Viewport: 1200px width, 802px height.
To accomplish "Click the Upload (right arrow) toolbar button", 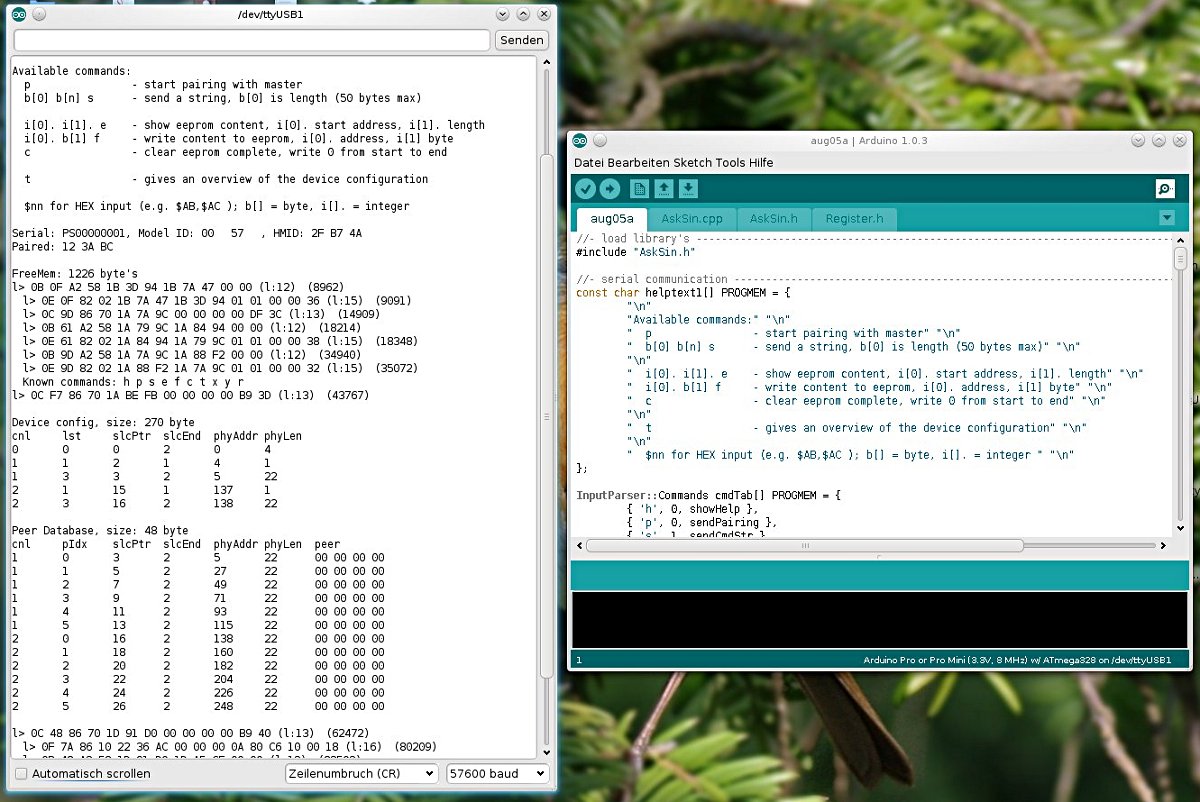I will pos(610,189).
